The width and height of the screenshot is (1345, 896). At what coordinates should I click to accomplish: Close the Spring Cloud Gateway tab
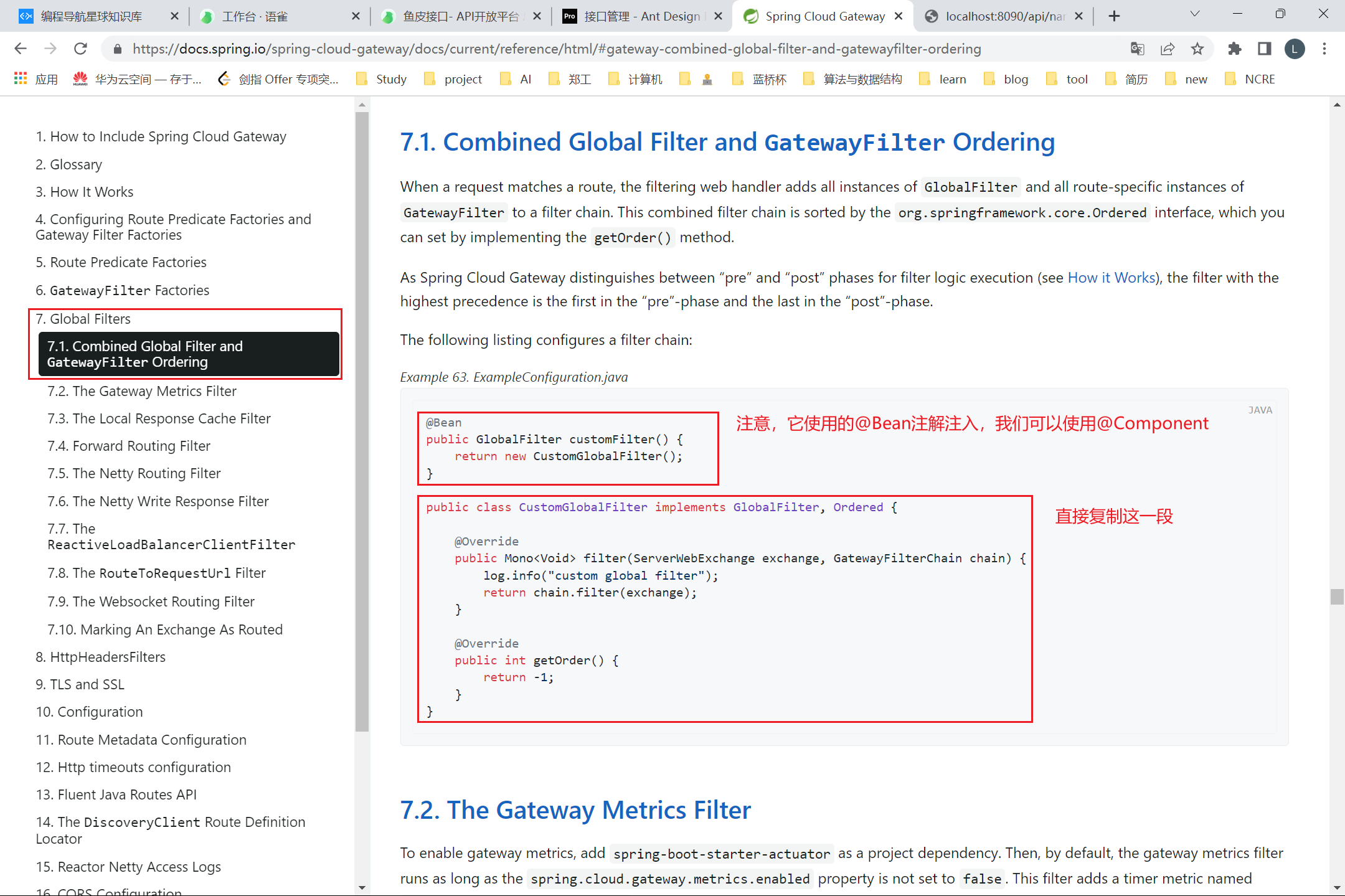point(899,16)
